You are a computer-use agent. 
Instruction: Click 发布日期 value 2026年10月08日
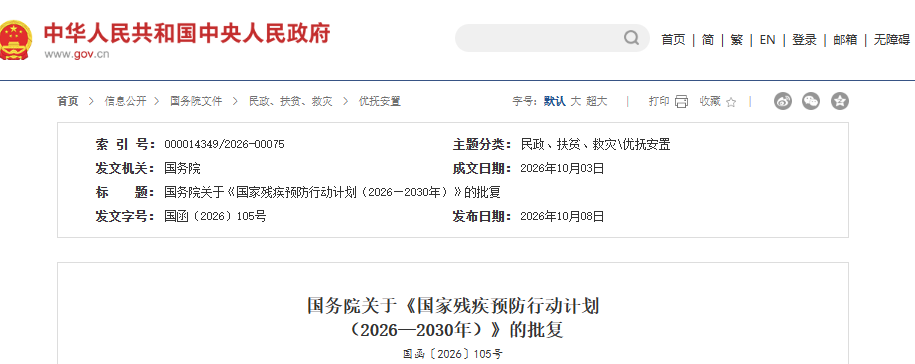(562, 217)
